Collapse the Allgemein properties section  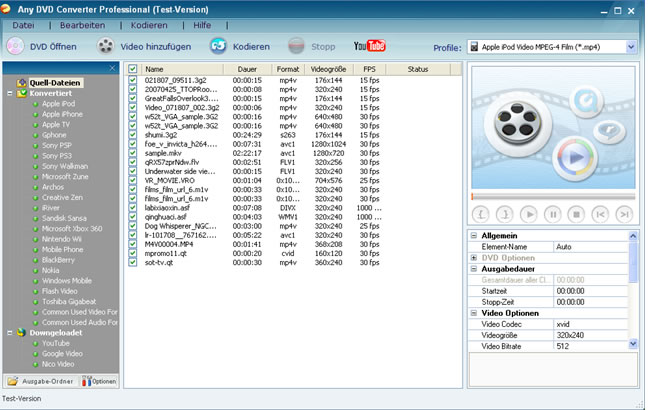click(x=474, y=235)
